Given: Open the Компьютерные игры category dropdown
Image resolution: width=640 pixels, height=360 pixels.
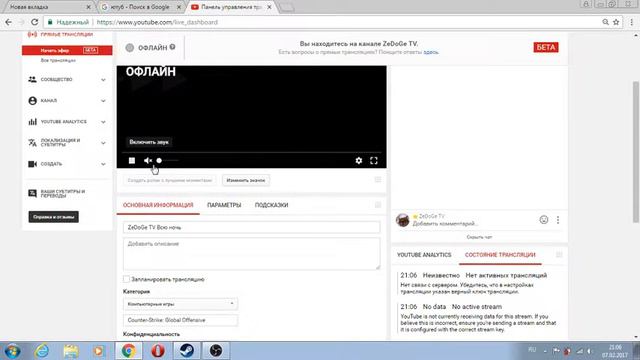Looking at the screenshot, I should point(180,304).
